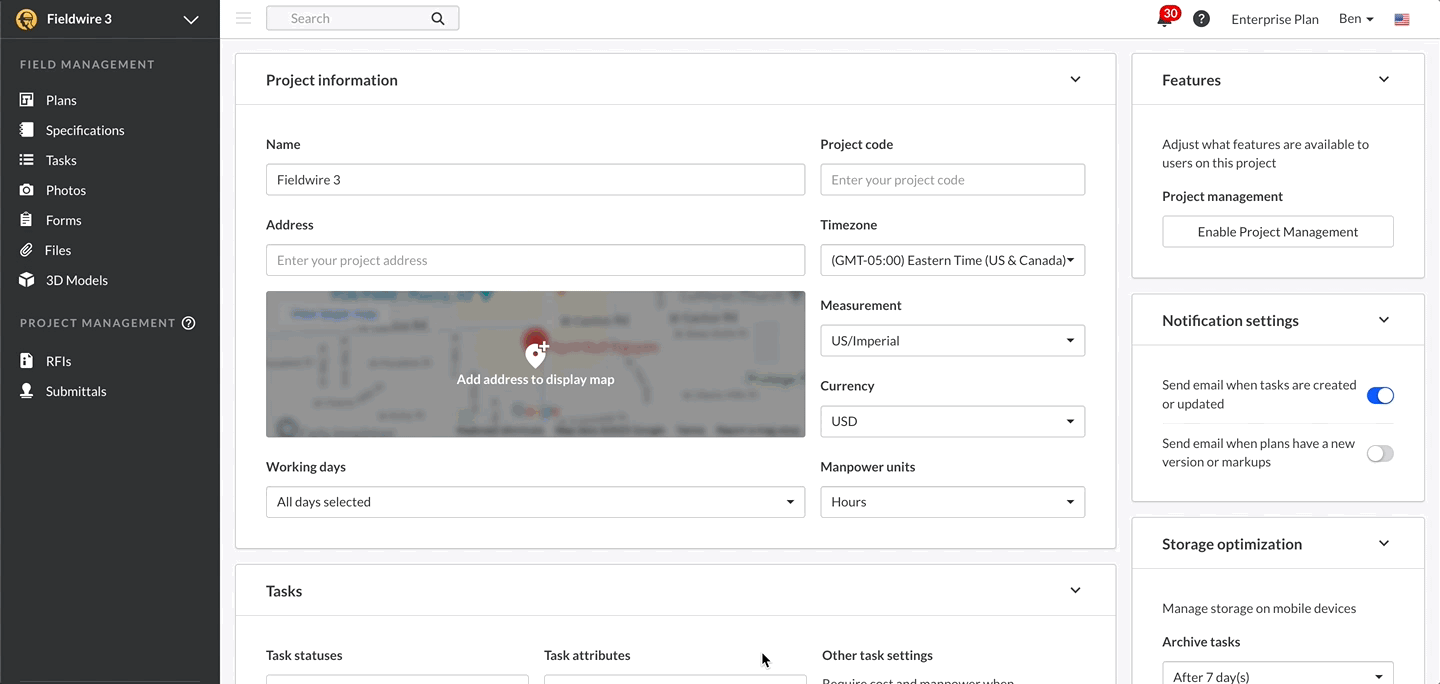Screen dimensions: 1440x684
Task: Toggle the sidebar hamburger menu
Action: pos(243,17)
